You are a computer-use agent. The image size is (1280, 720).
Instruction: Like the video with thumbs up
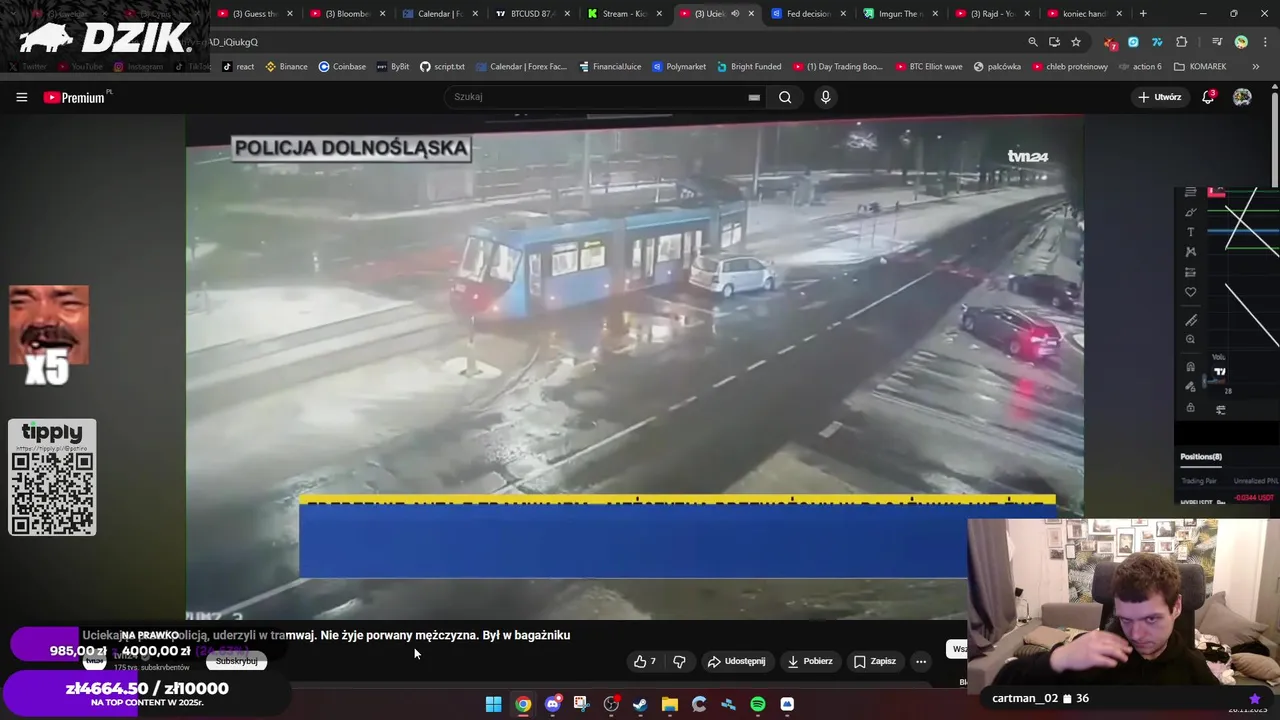click(x=645, y=661)
